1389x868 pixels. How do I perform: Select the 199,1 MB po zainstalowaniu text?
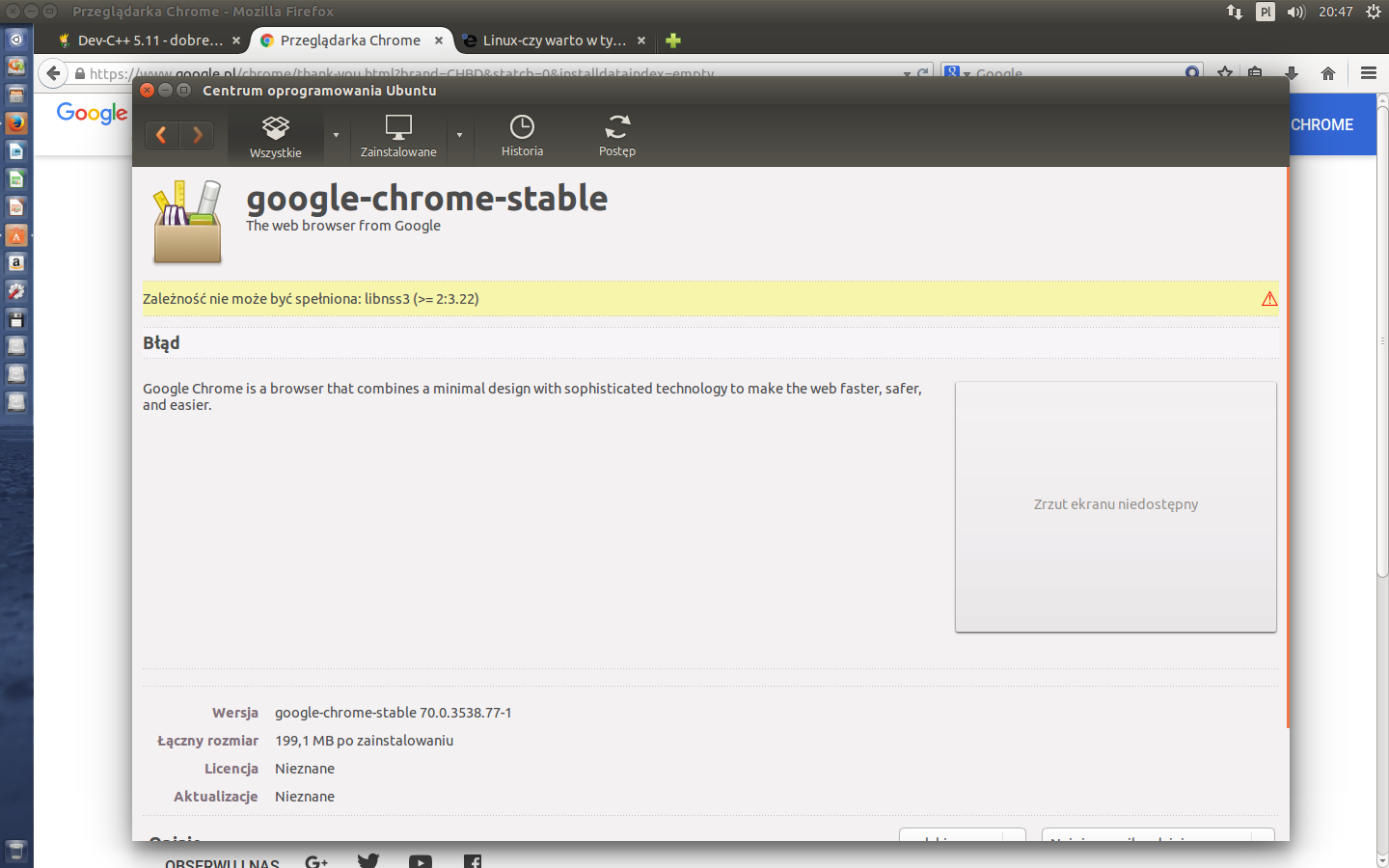coord(364,741)
